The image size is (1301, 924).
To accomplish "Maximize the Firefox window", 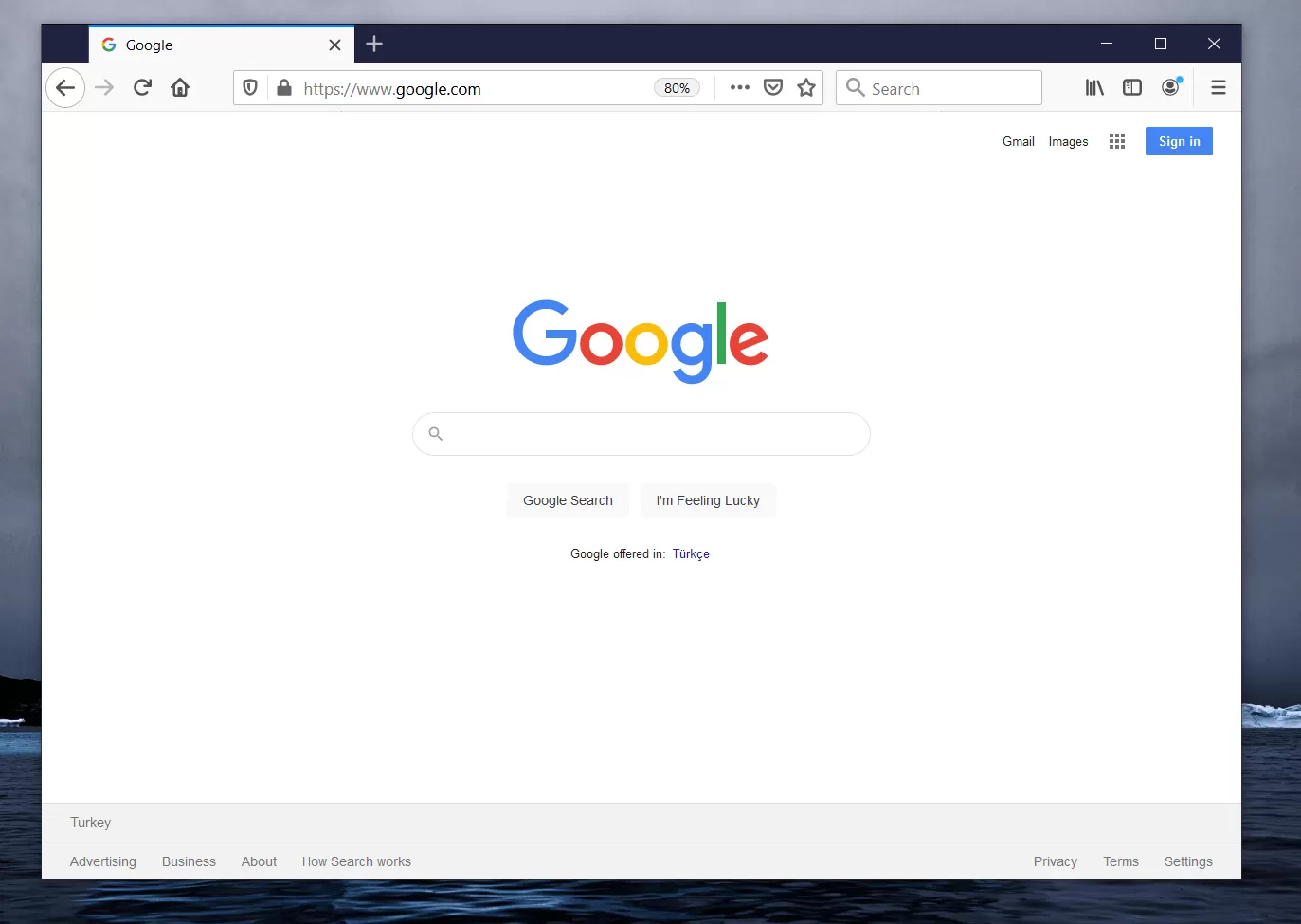I will coord(1161,44).
